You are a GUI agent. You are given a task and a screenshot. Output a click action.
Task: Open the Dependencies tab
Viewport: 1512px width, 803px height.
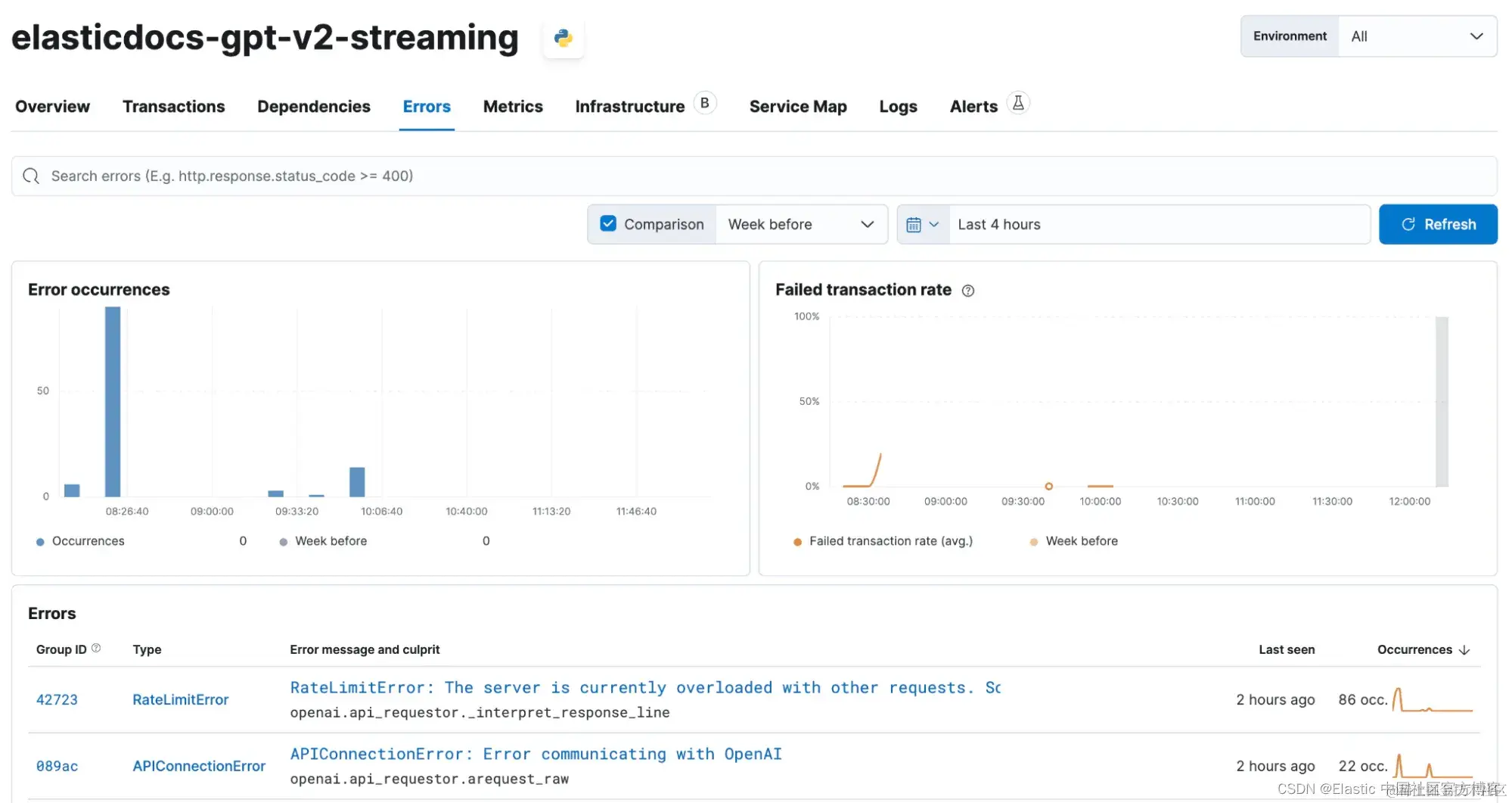tap(314, 107)
